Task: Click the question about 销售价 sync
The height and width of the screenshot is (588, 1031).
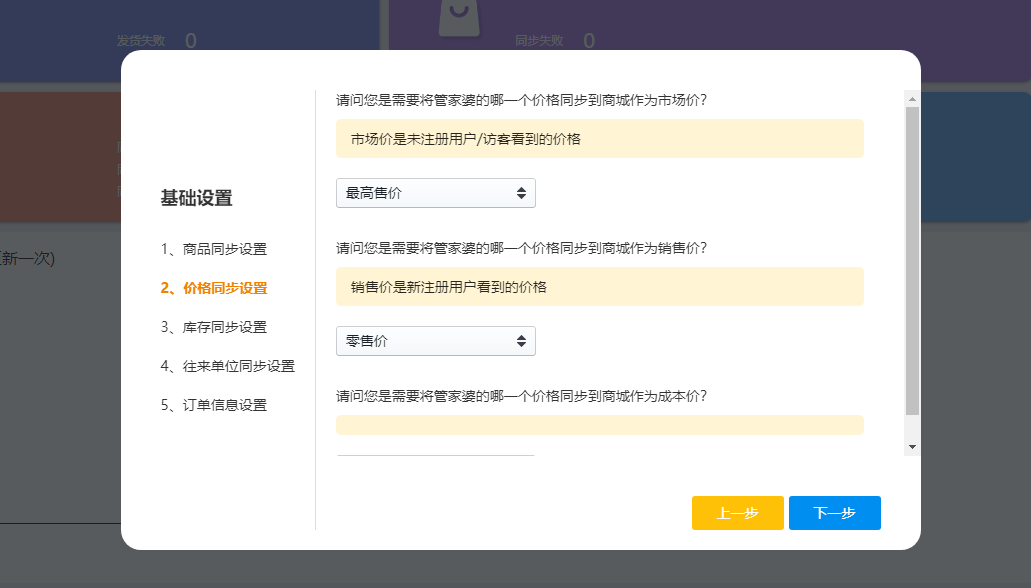Action: pyautogui.click(x=521, y=248)
